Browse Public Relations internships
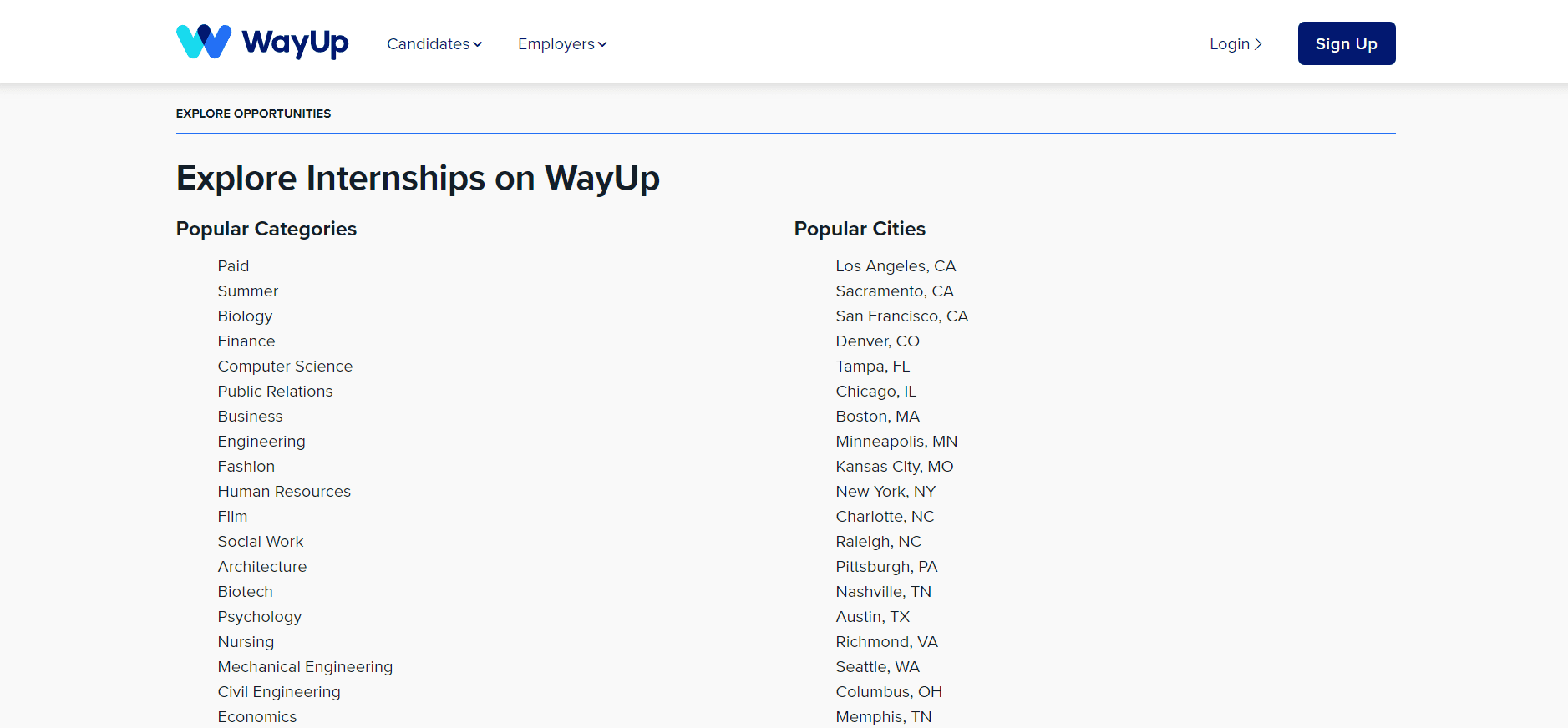This screenshot has height=728, width=1568. [275, 392]
